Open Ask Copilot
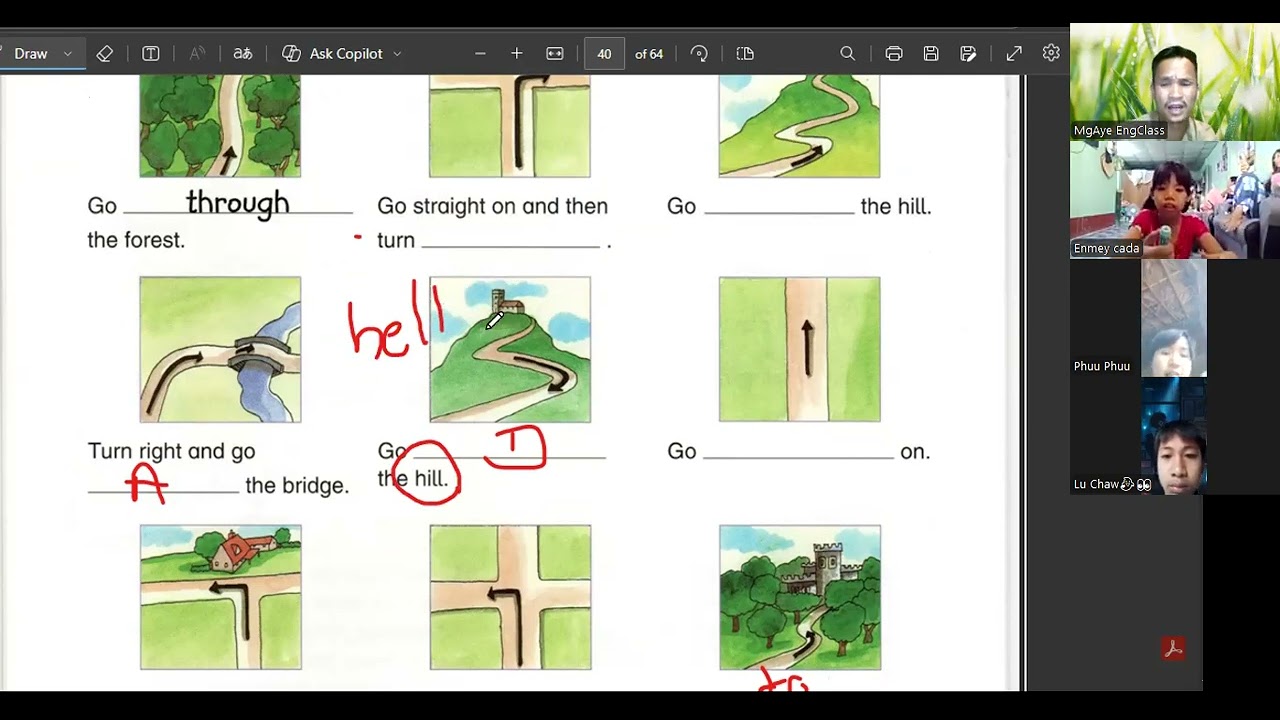The width and height of the screenshot is (1280, 720). [333, 54]
